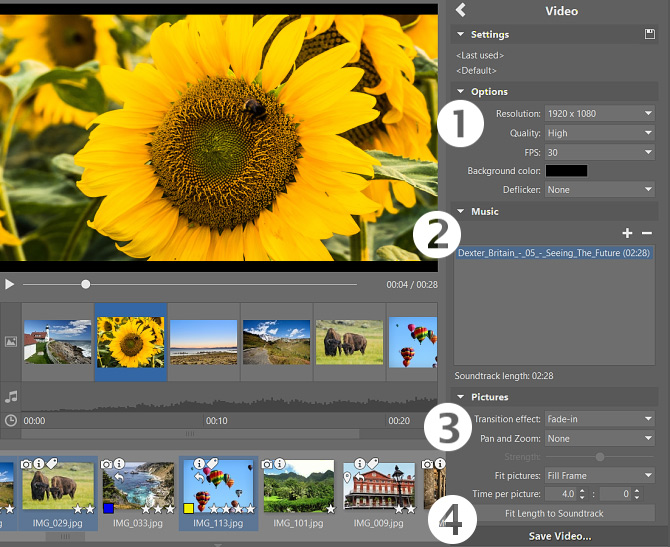Click the audio waveform track

pyautogui.click(x=229, y=397)
